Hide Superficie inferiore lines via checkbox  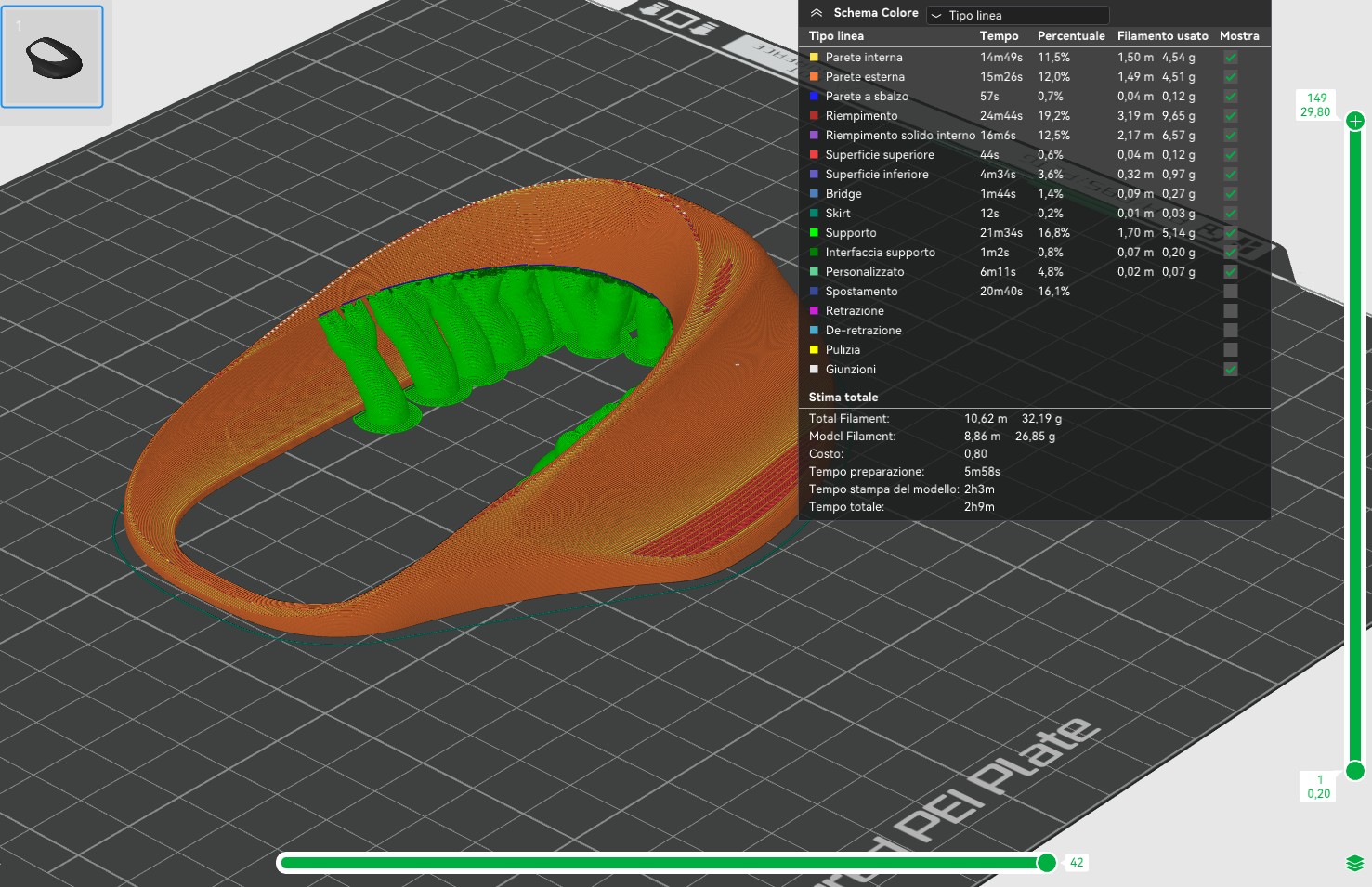pos(1231,174)
